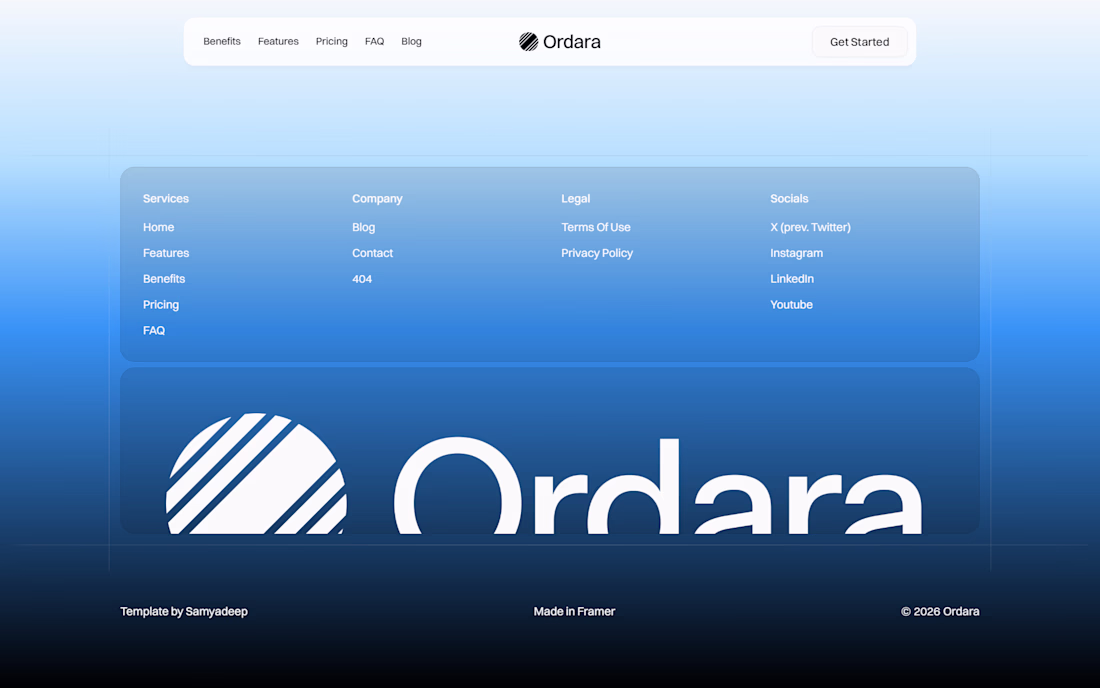Click the Ordara logo in the navbar

point(559,42)
